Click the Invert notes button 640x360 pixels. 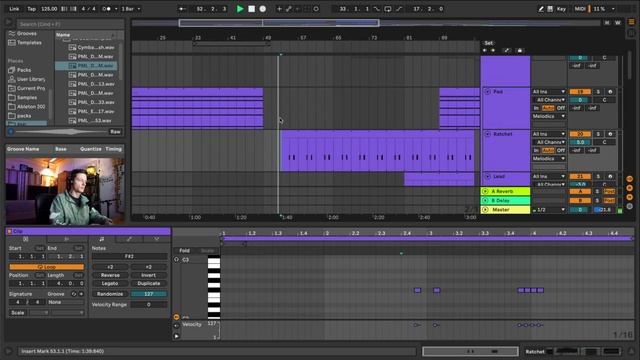tap(149, 275)
